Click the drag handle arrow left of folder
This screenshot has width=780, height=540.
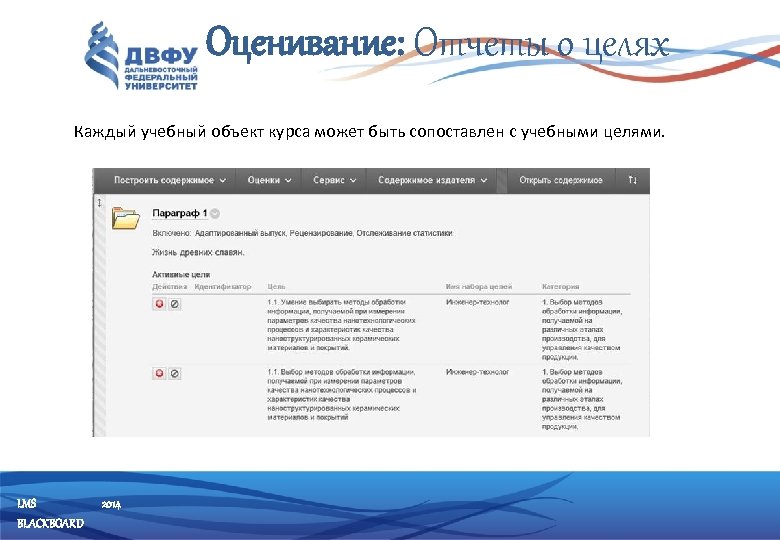(99, 203)
